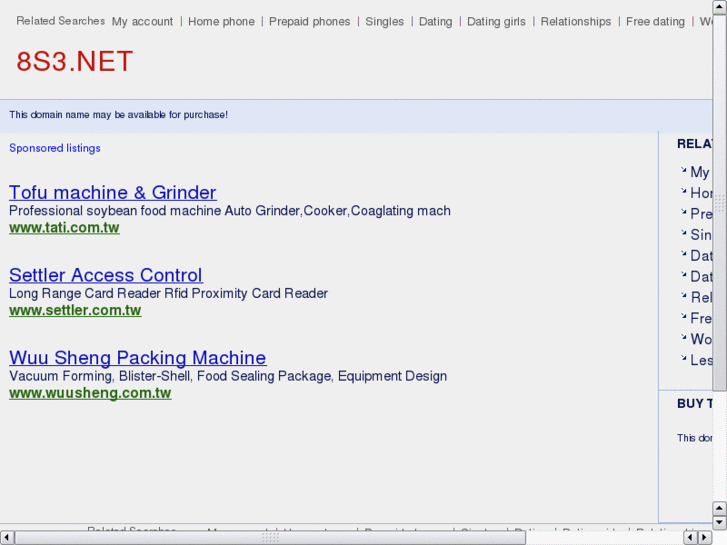
Task: Click the horizontal scrollbar left arrow at far left
Action: coord(6,538)
